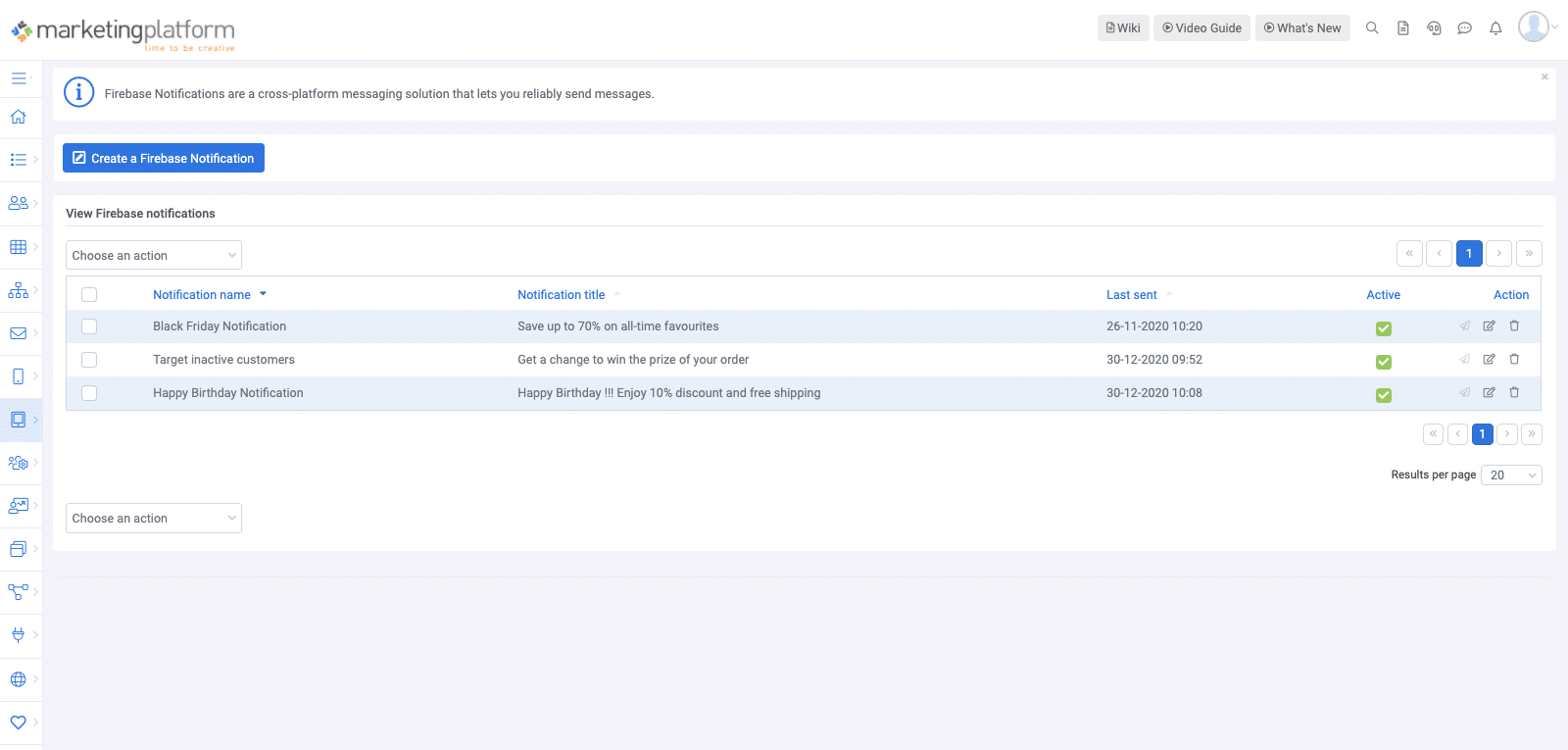Open the Video Guide
The height and width of the screenshot is (750, 1568).
point(1201,27)
